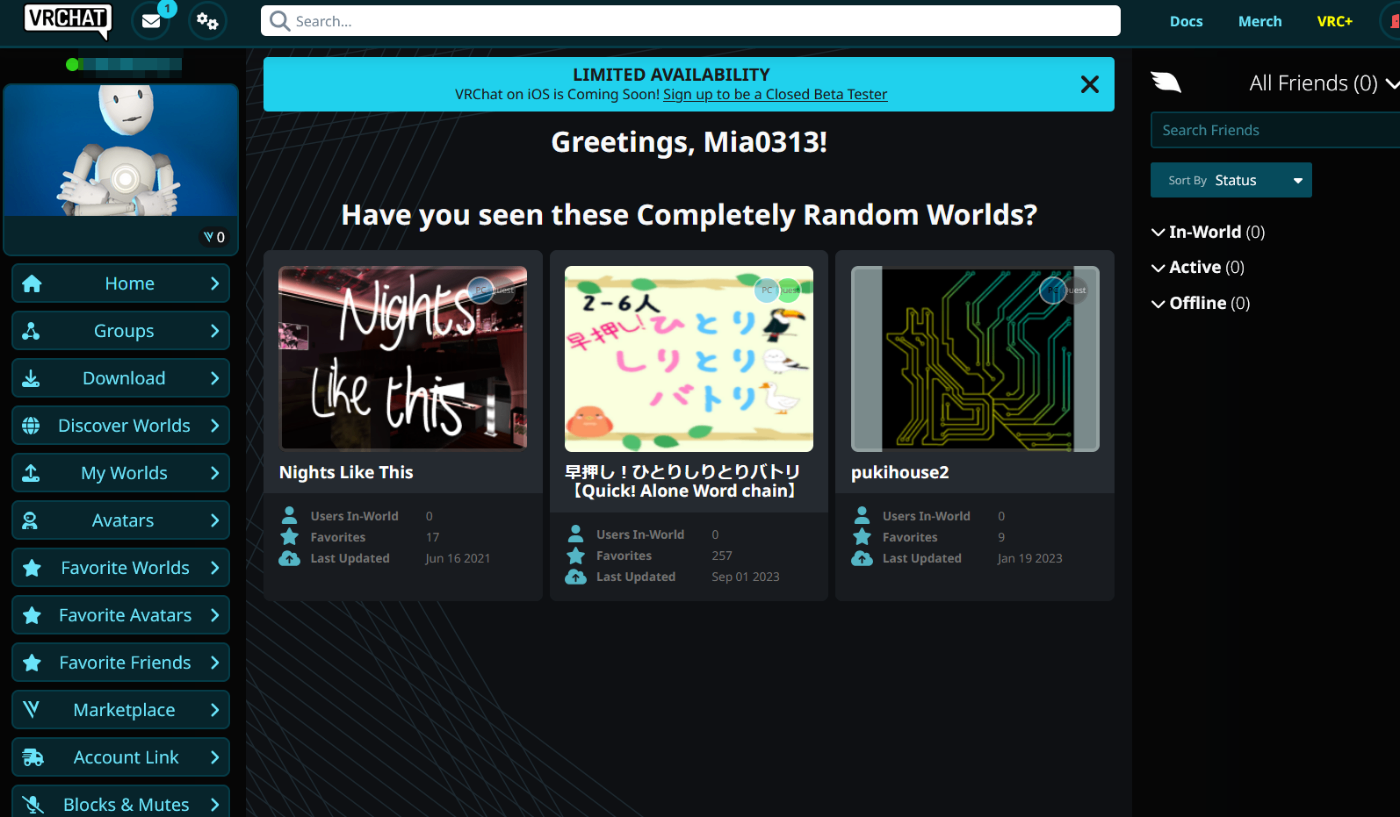Viewport: 1400px width, 817px height.
Task: Open the pukihouse2 world title
Action: click(900, 472)
